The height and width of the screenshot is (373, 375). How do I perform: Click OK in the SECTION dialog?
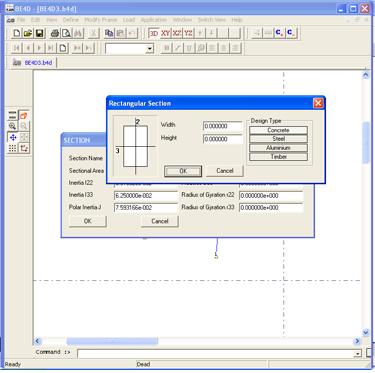pyautogui.click(x=88, y=221)
